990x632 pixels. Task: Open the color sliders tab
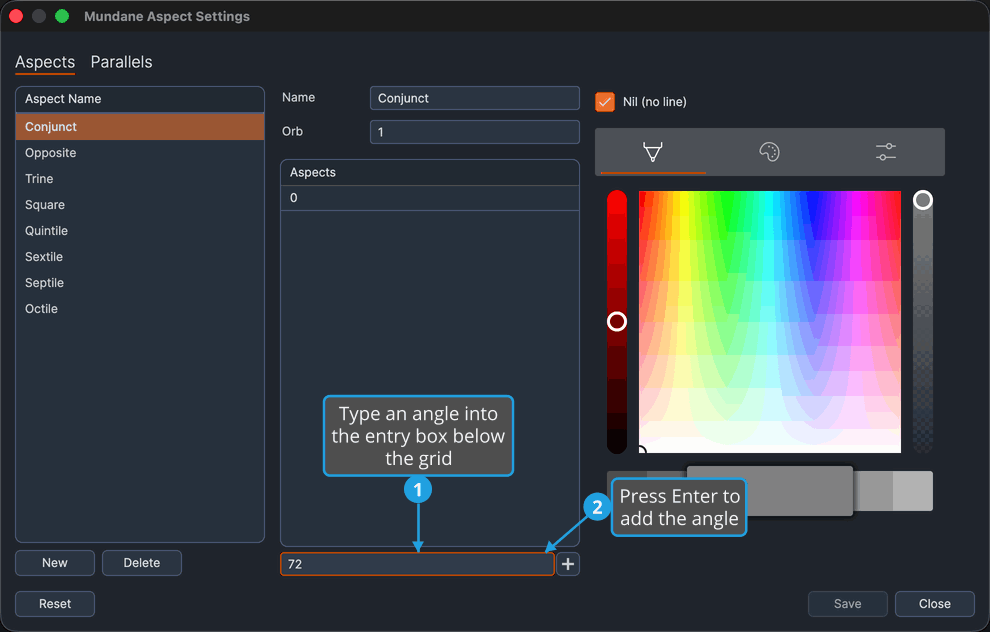[x=886, y=152]
